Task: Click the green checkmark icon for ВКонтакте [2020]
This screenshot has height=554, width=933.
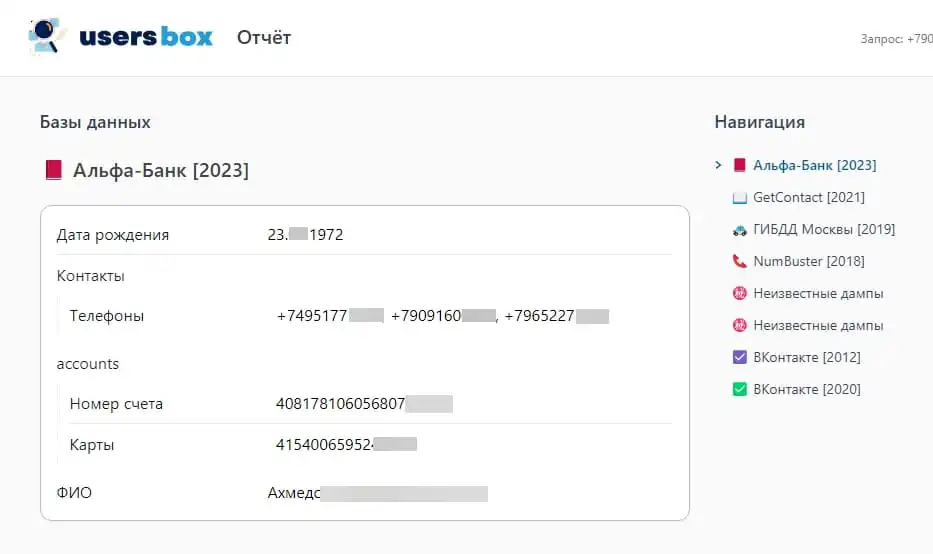Action: click(740, 389)
